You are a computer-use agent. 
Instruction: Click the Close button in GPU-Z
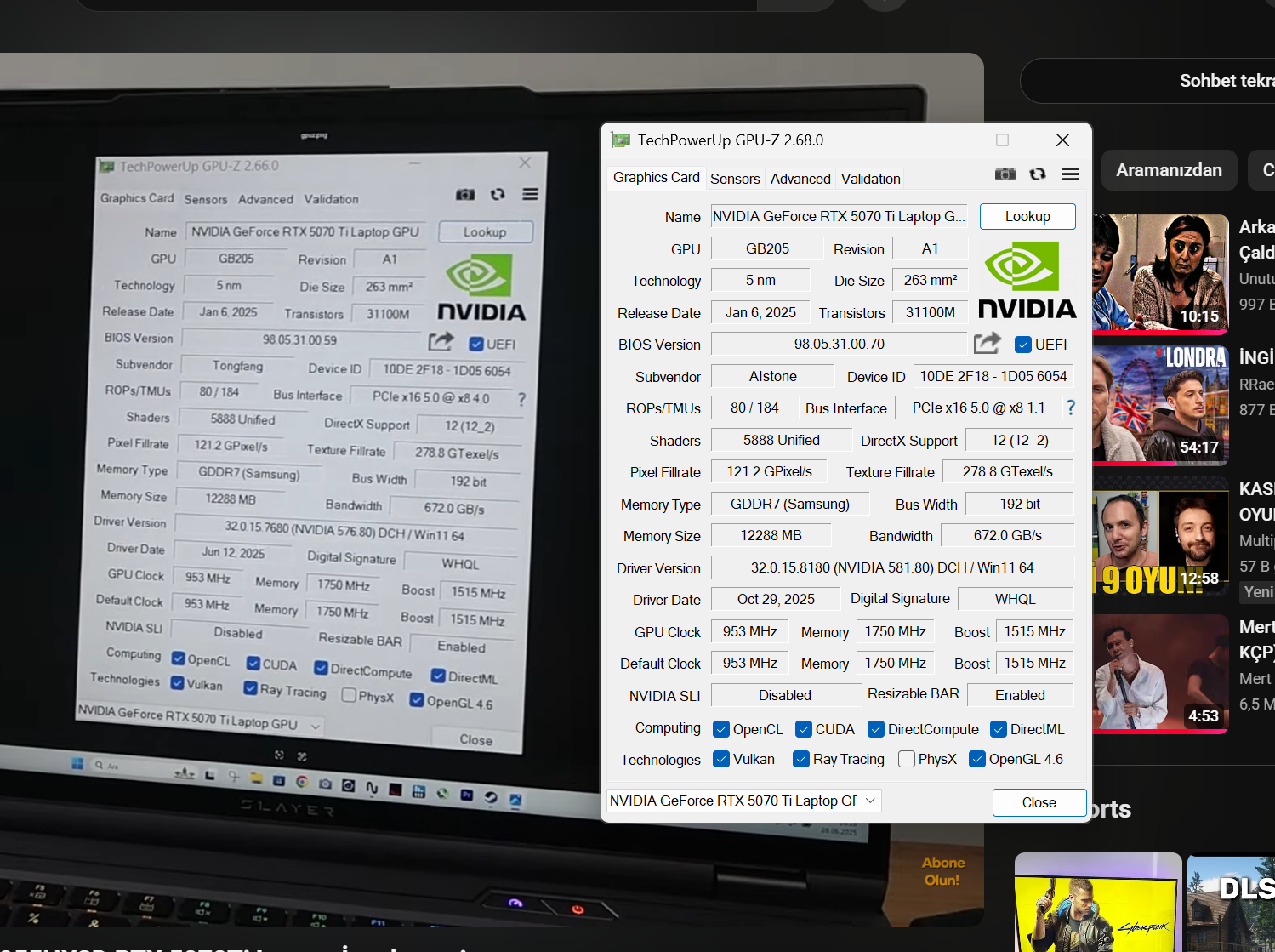tap(1039, 802)
